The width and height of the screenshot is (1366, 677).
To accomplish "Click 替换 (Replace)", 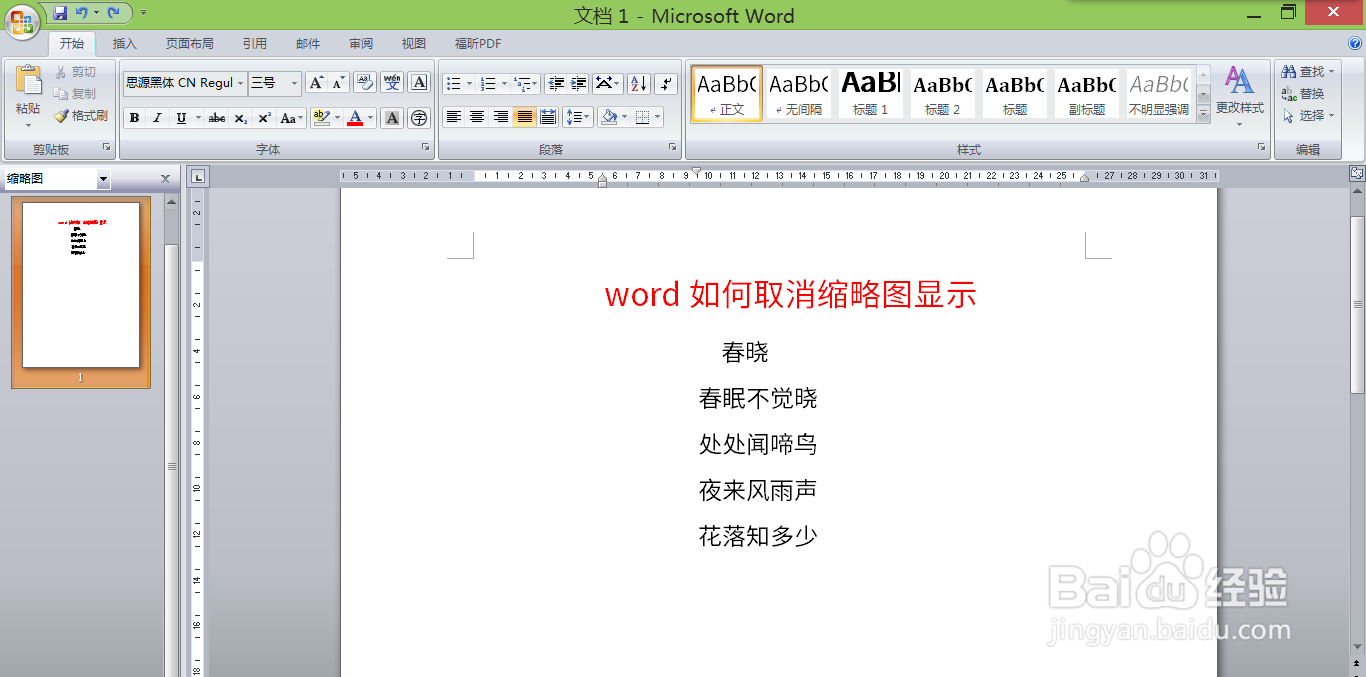I will click(1304, 94).
